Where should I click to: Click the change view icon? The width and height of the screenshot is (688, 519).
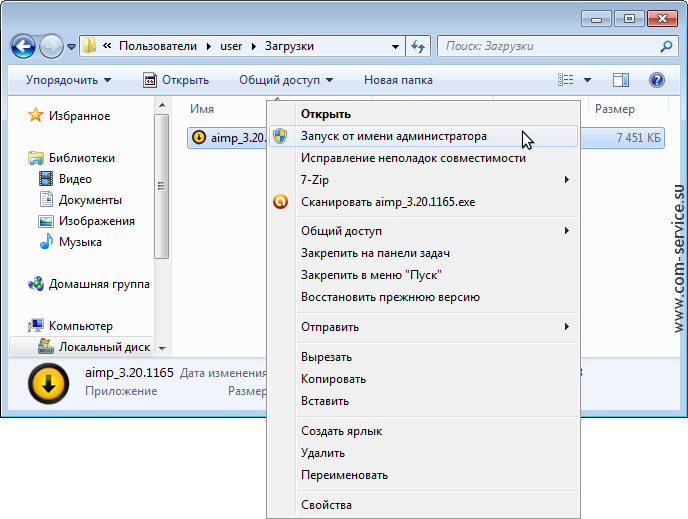[565, 80]
